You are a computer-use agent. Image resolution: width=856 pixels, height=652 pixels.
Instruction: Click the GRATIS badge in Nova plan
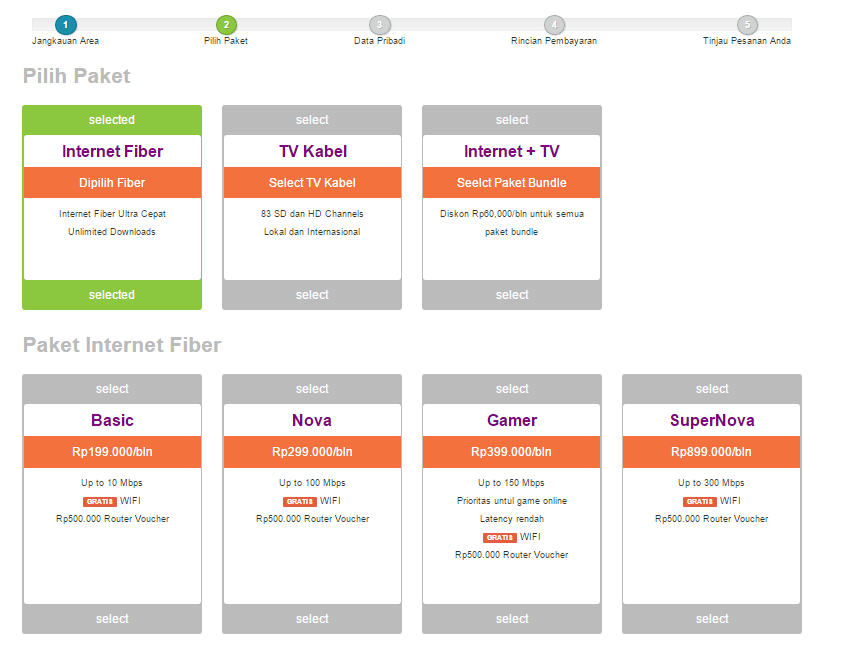(300, 501)
